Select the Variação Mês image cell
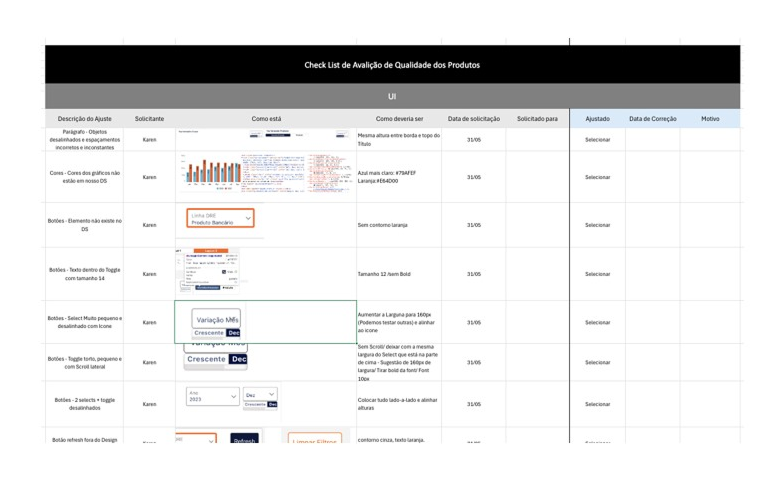Image resolution: width=772 pixels, height=503 pixels. click(x=217, y=322)
